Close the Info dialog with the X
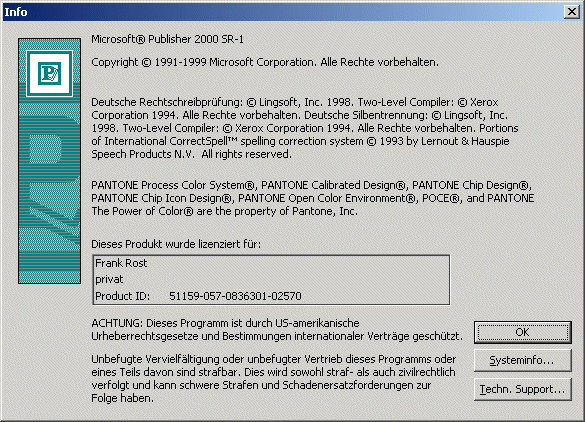Screen dimensions: 585x422 [572, 12]
